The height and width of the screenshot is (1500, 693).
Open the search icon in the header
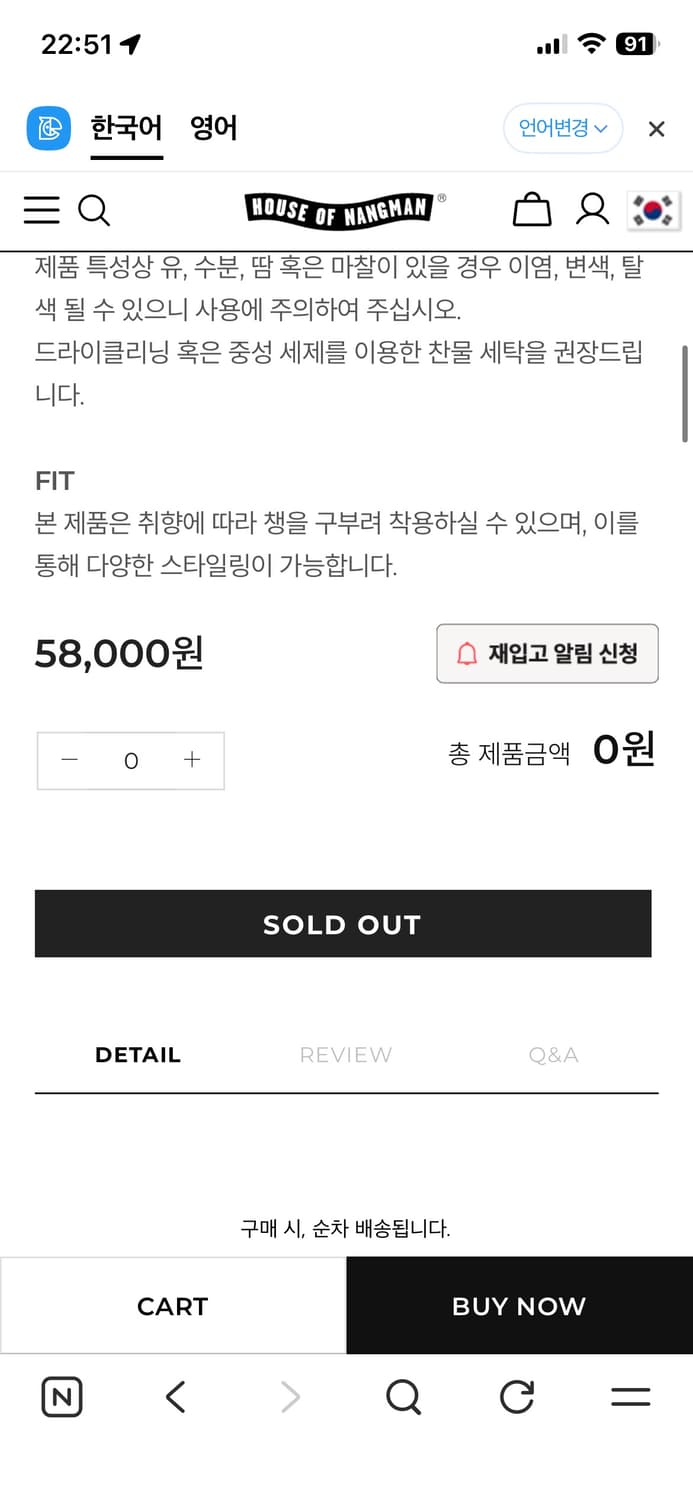95,210
